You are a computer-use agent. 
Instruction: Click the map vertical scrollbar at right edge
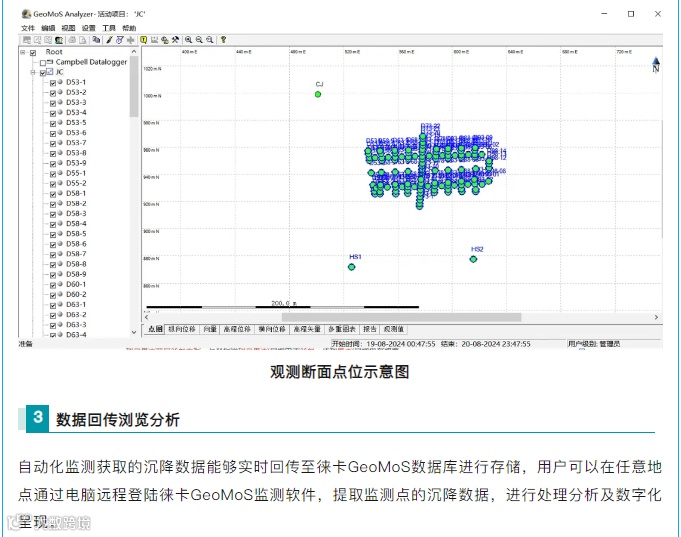(661, 179)
